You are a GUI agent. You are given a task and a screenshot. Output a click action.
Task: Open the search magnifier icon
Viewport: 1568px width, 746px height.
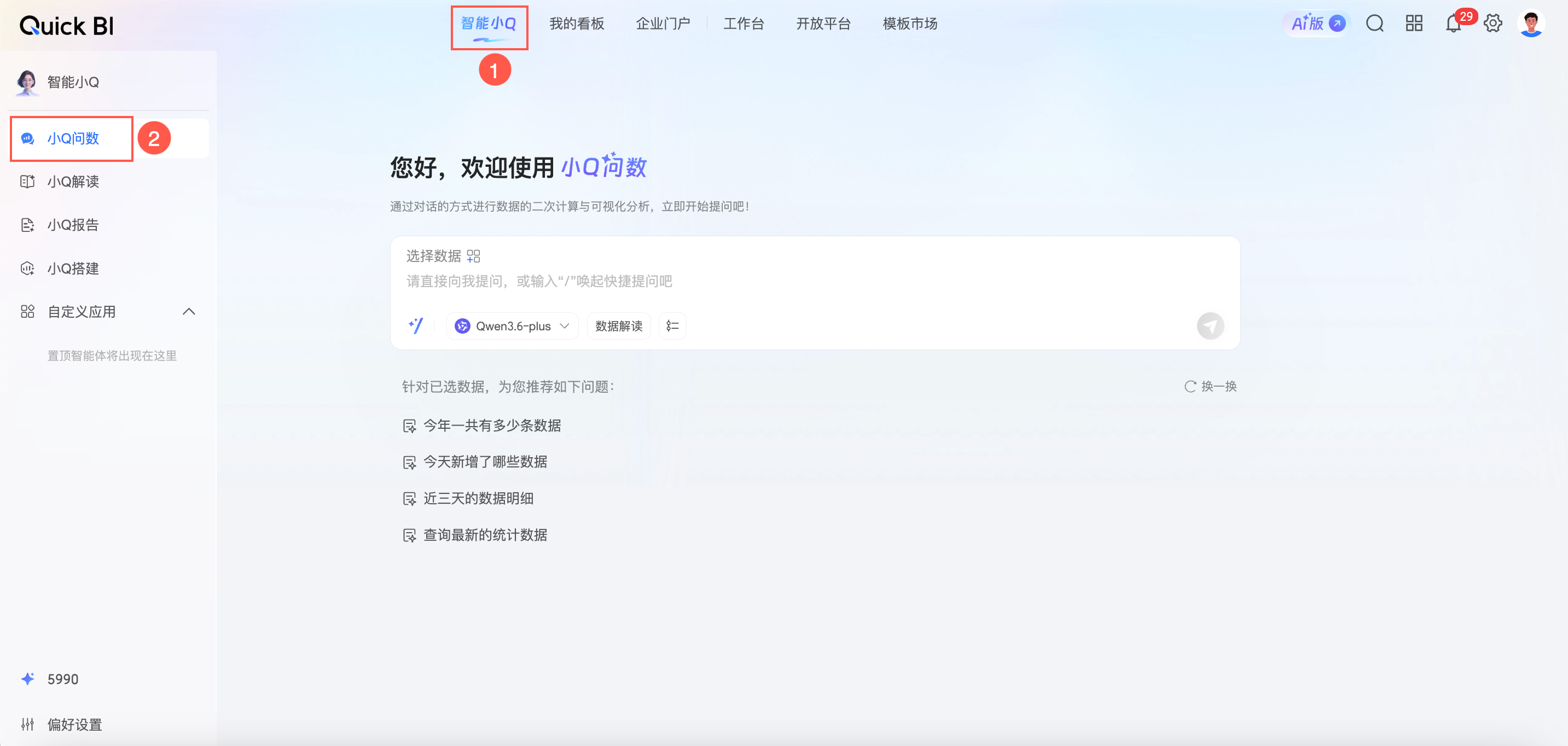(x=1374, y=23)
